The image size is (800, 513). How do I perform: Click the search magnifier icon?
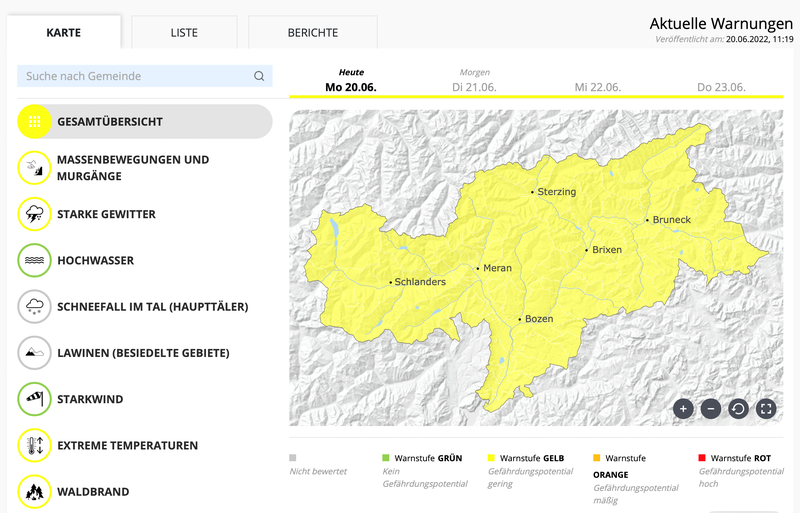point(259,76)
